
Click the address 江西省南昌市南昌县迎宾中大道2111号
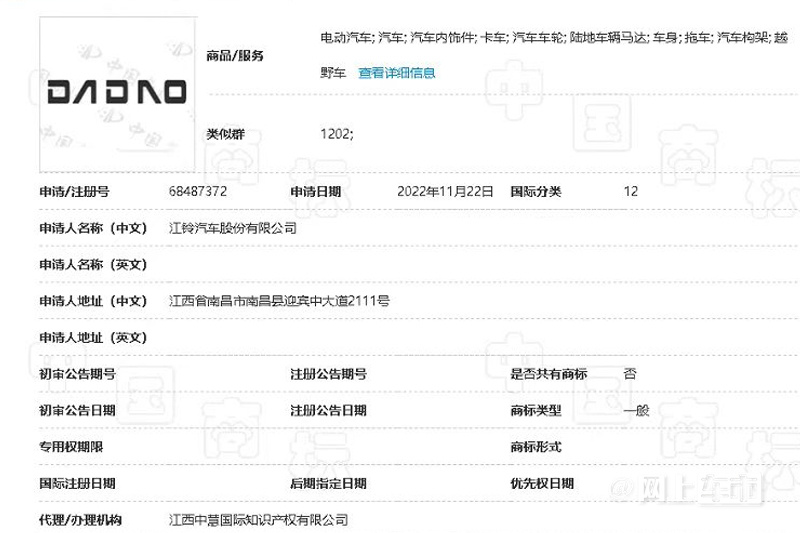click(x=279, y=301)
